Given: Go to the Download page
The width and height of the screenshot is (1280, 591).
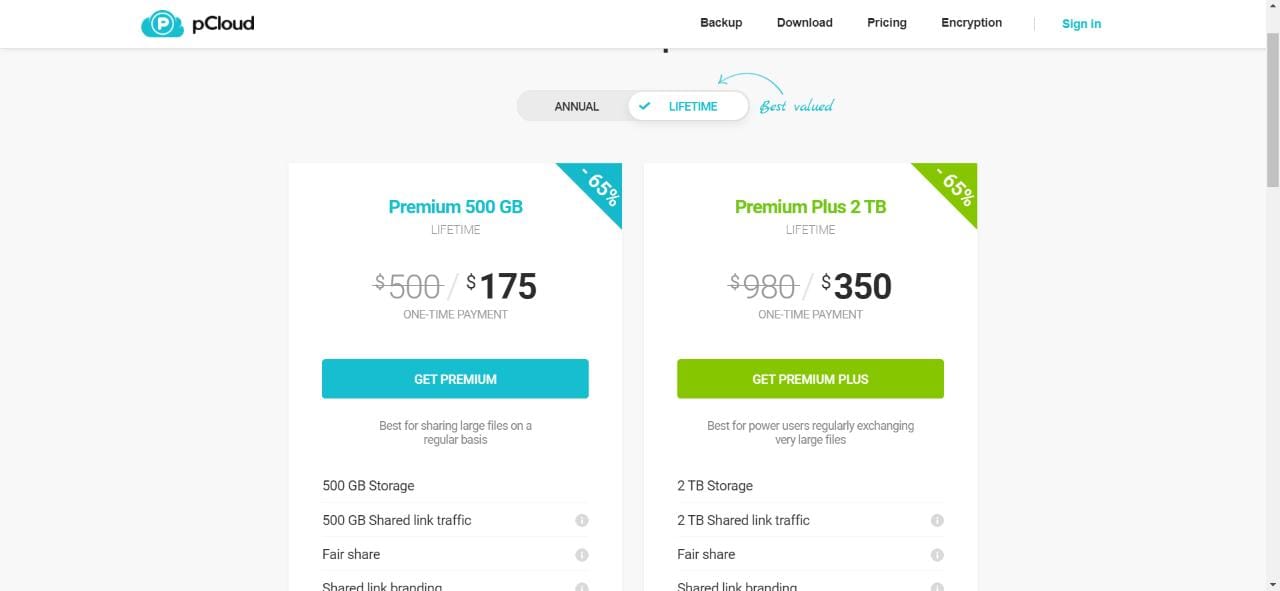Looking at the screenshot, I should pos(805,23).
